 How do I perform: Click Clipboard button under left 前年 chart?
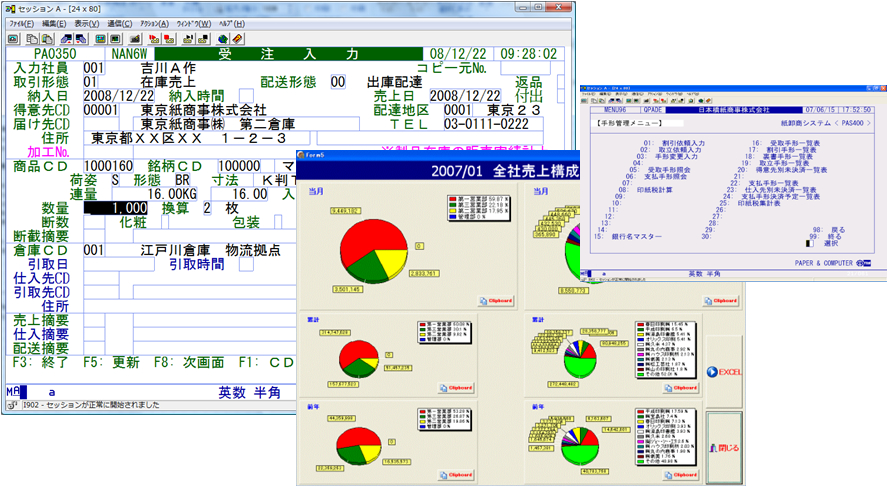(x=456, y=475)
